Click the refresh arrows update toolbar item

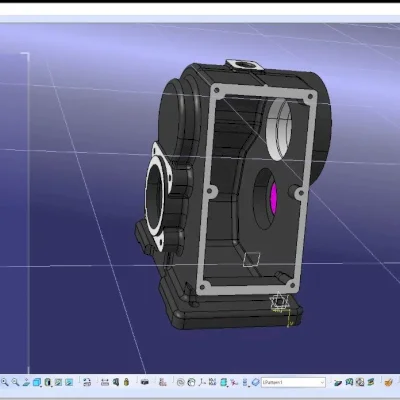pos(87,382)
